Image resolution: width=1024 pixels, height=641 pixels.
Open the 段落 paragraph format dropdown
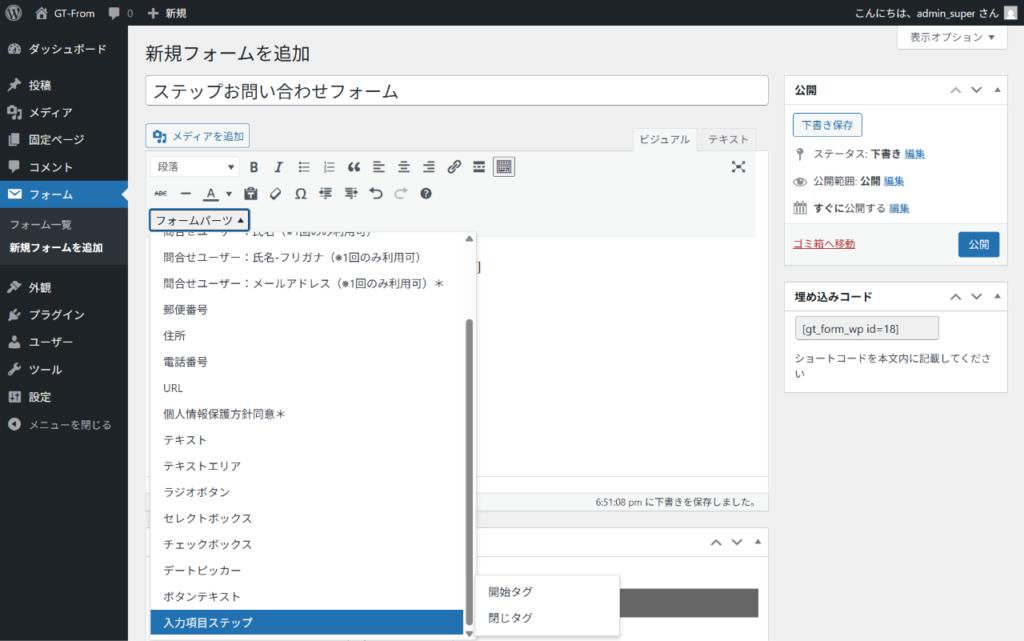[x=195, y=167]
